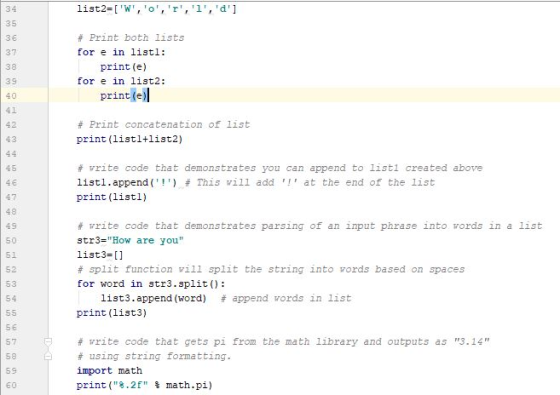Click line number 34 in the gutter
560x395 pixels.
(11, 9)
